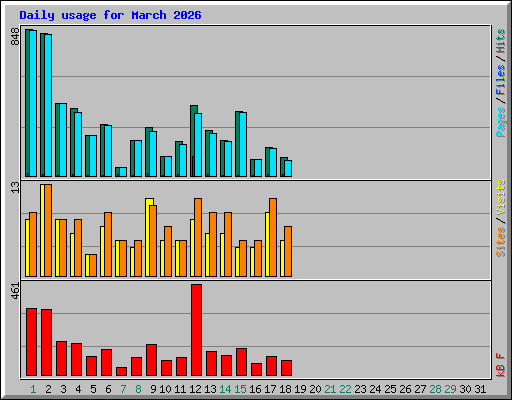Click day 19 on the x-axis
This screenshot has height=400, width=512.
click(300, 389)
